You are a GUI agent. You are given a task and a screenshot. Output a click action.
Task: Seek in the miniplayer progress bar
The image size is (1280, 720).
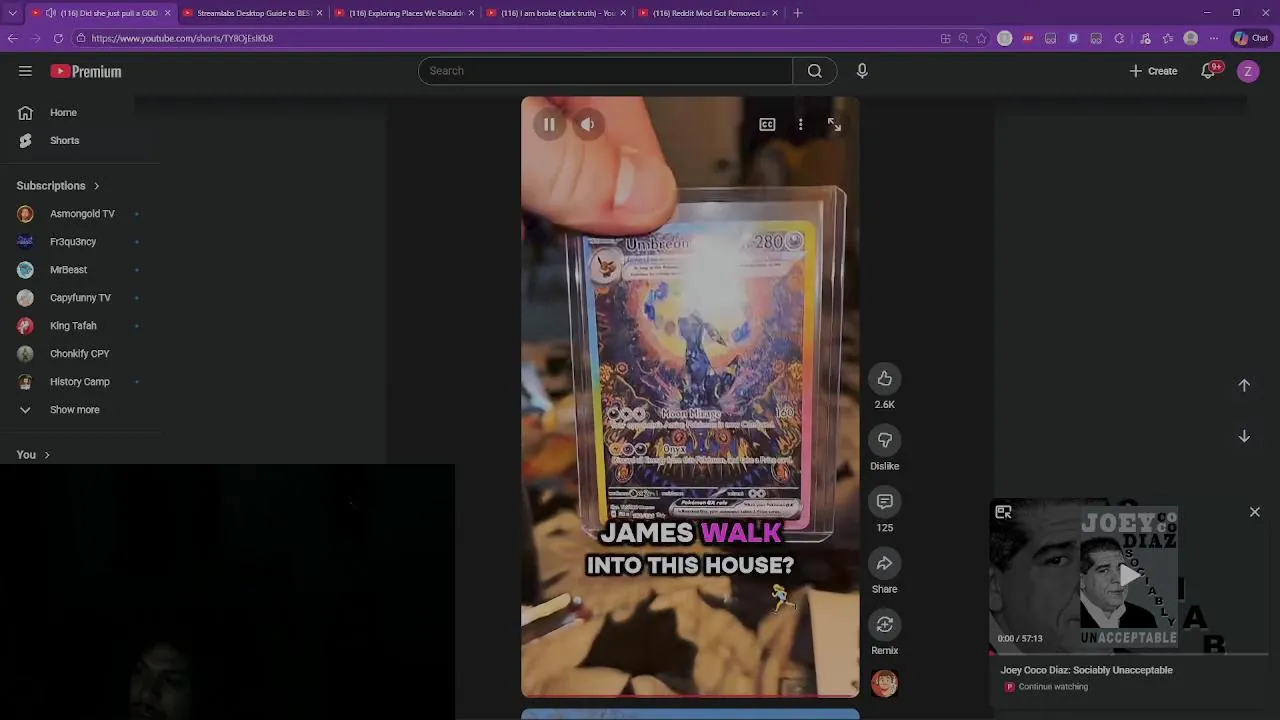click(1129, 653)
